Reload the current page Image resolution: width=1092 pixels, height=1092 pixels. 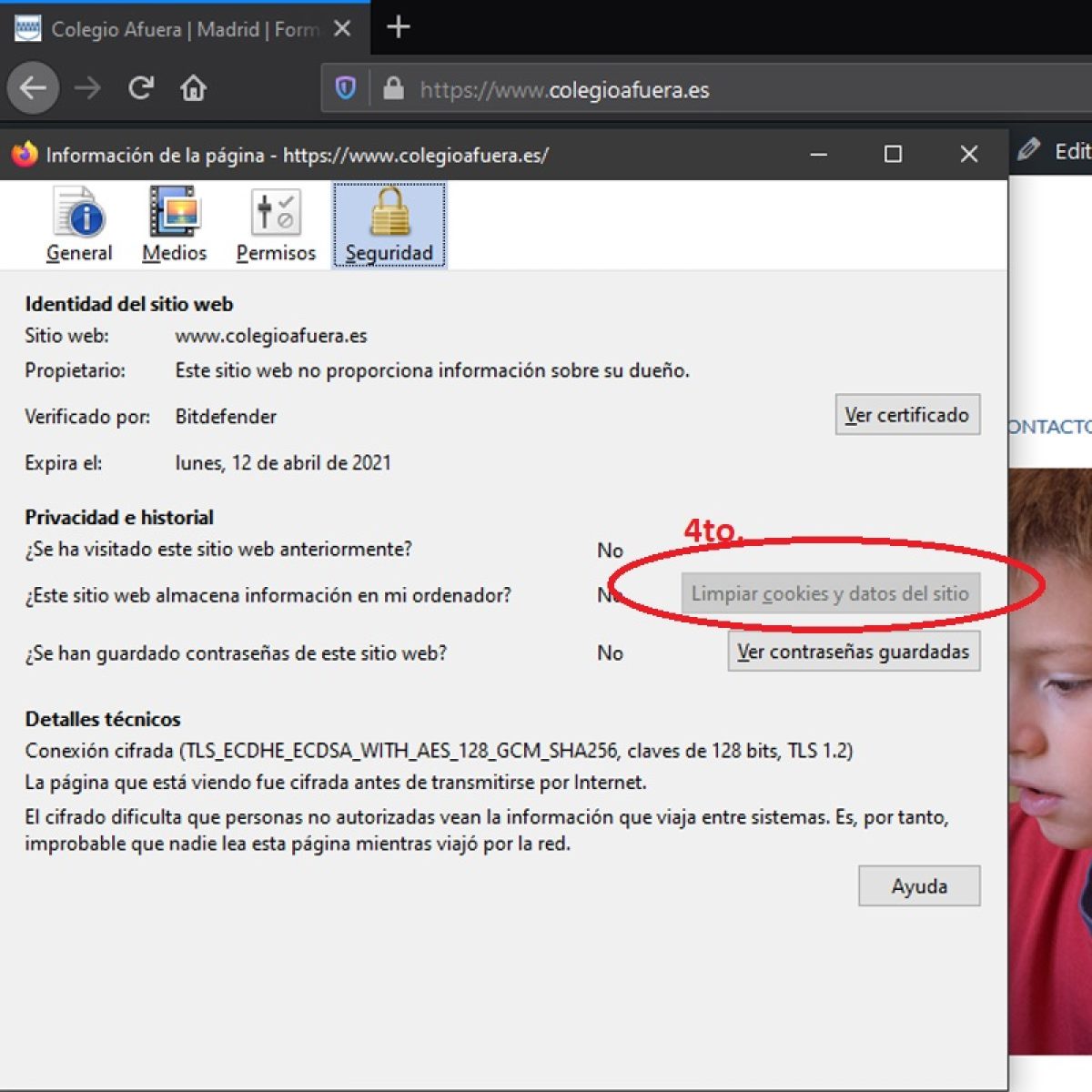coord(140,88)
